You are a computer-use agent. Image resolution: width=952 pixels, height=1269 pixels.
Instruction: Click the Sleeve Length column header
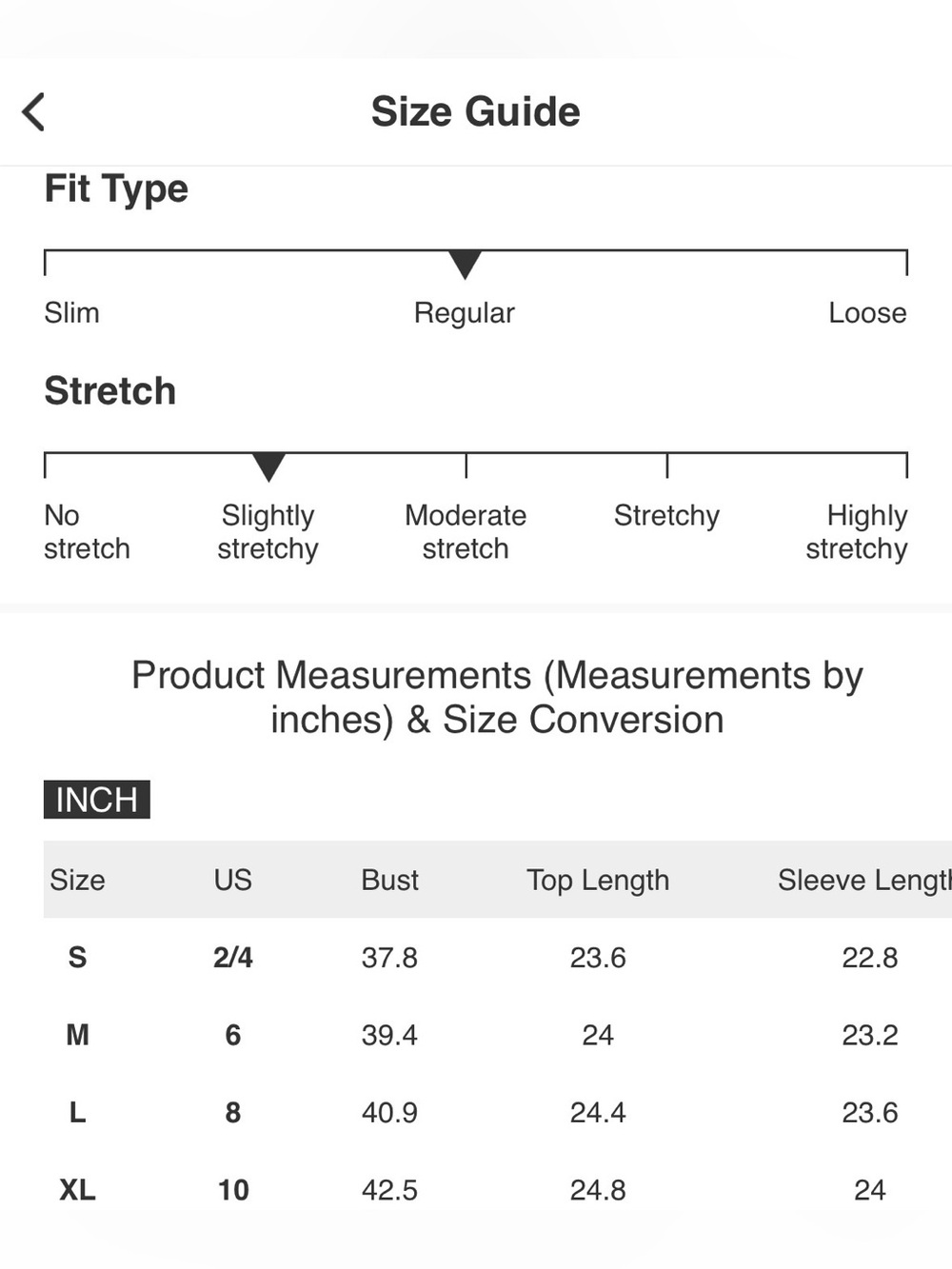point(864,880)
